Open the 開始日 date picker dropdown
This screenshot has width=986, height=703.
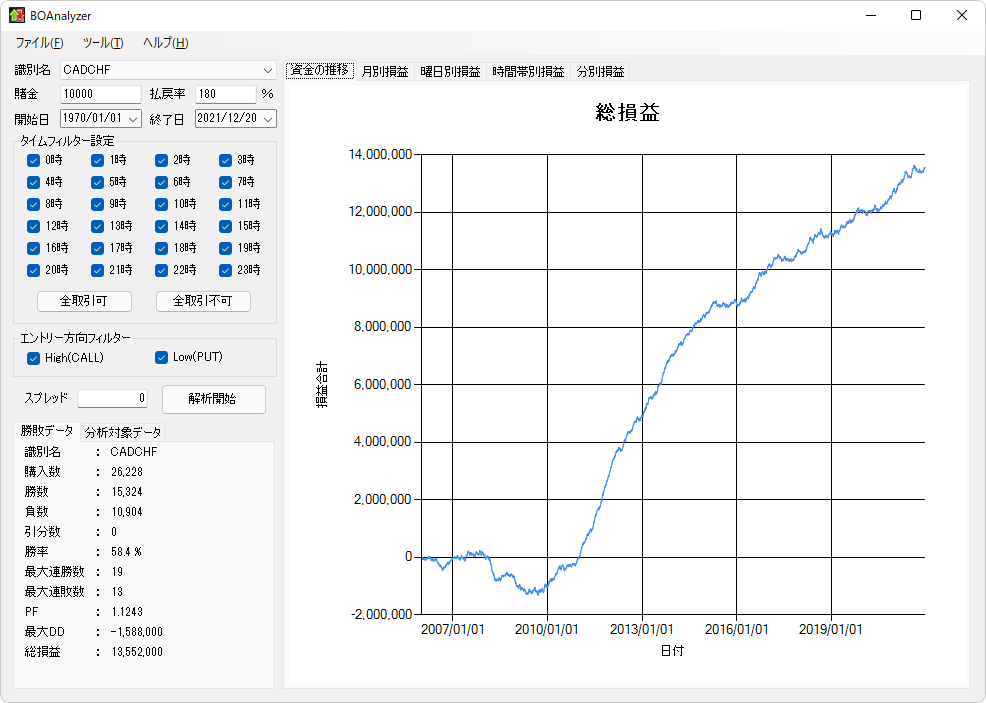point(133,118)
